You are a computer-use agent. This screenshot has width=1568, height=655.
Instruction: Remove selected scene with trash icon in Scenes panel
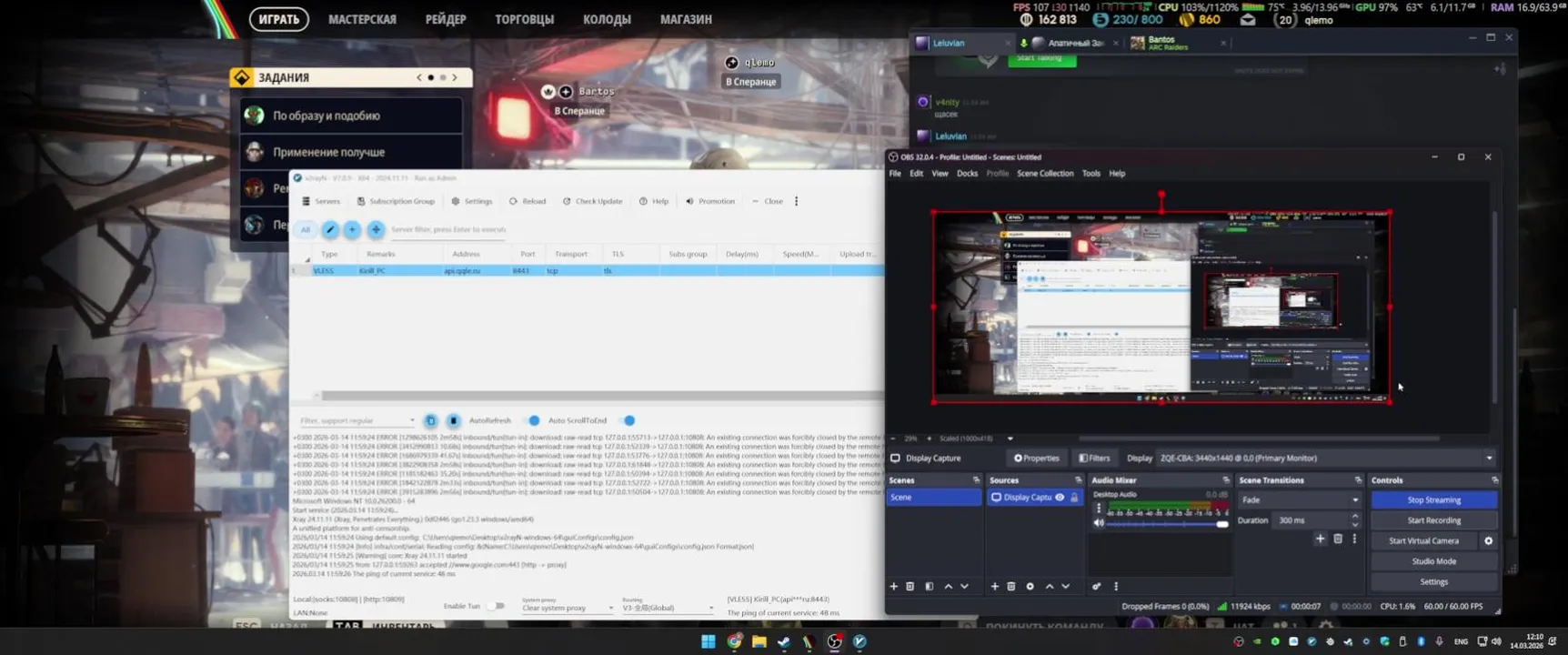(910, 587)
